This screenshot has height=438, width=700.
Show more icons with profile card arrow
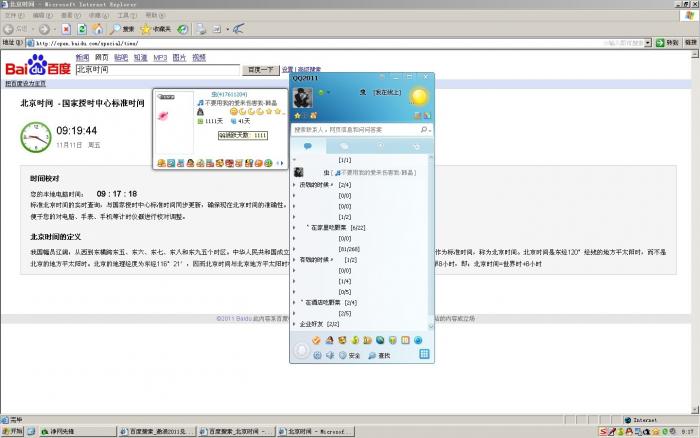click(x=280, y=163)
